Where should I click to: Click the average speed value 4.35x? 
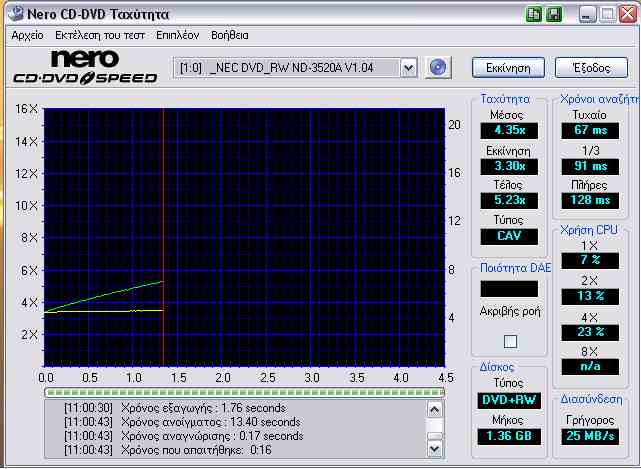pyautogui.click(x=509, y=130)
